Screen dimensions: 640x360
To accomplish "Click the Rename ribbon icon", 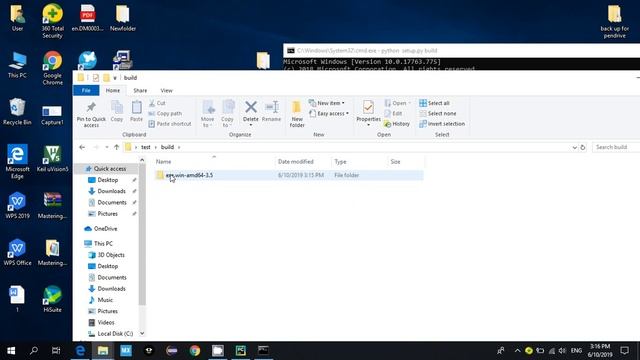I will point(271,111).
